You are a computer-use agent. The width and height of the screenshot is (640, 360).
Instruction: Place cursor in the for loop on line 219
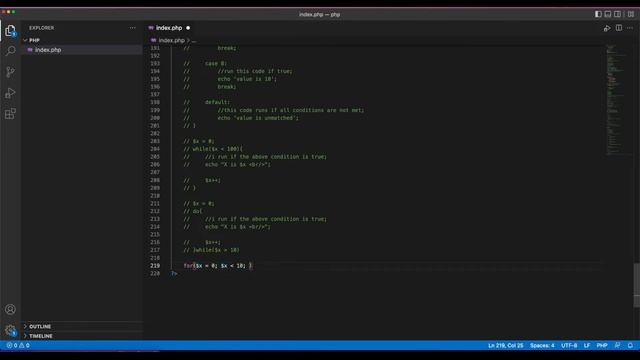218,266
